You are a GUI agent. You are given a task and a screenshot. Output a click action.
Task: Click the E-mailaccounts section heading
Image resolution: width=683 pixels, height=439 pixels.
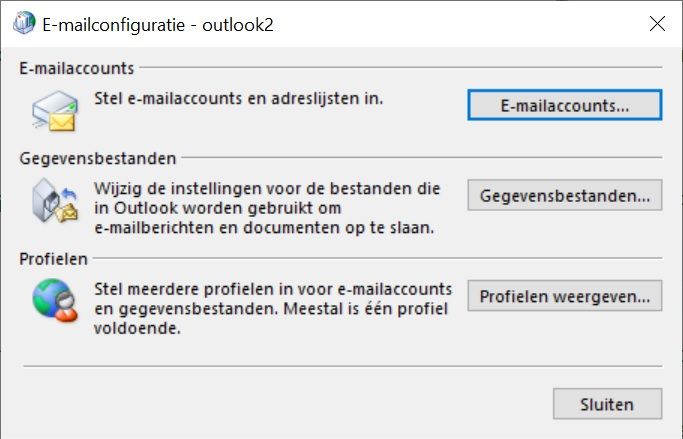77,68
